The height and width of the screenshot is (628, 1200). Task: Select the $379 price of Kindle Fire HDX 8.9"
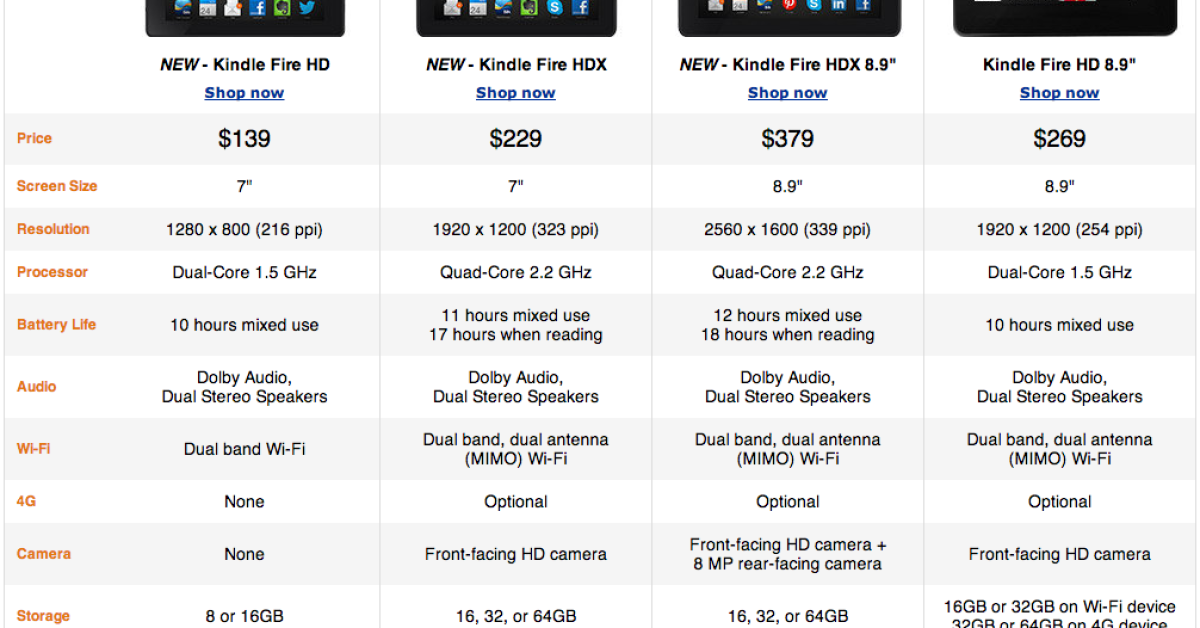click(x=787, y=139)
